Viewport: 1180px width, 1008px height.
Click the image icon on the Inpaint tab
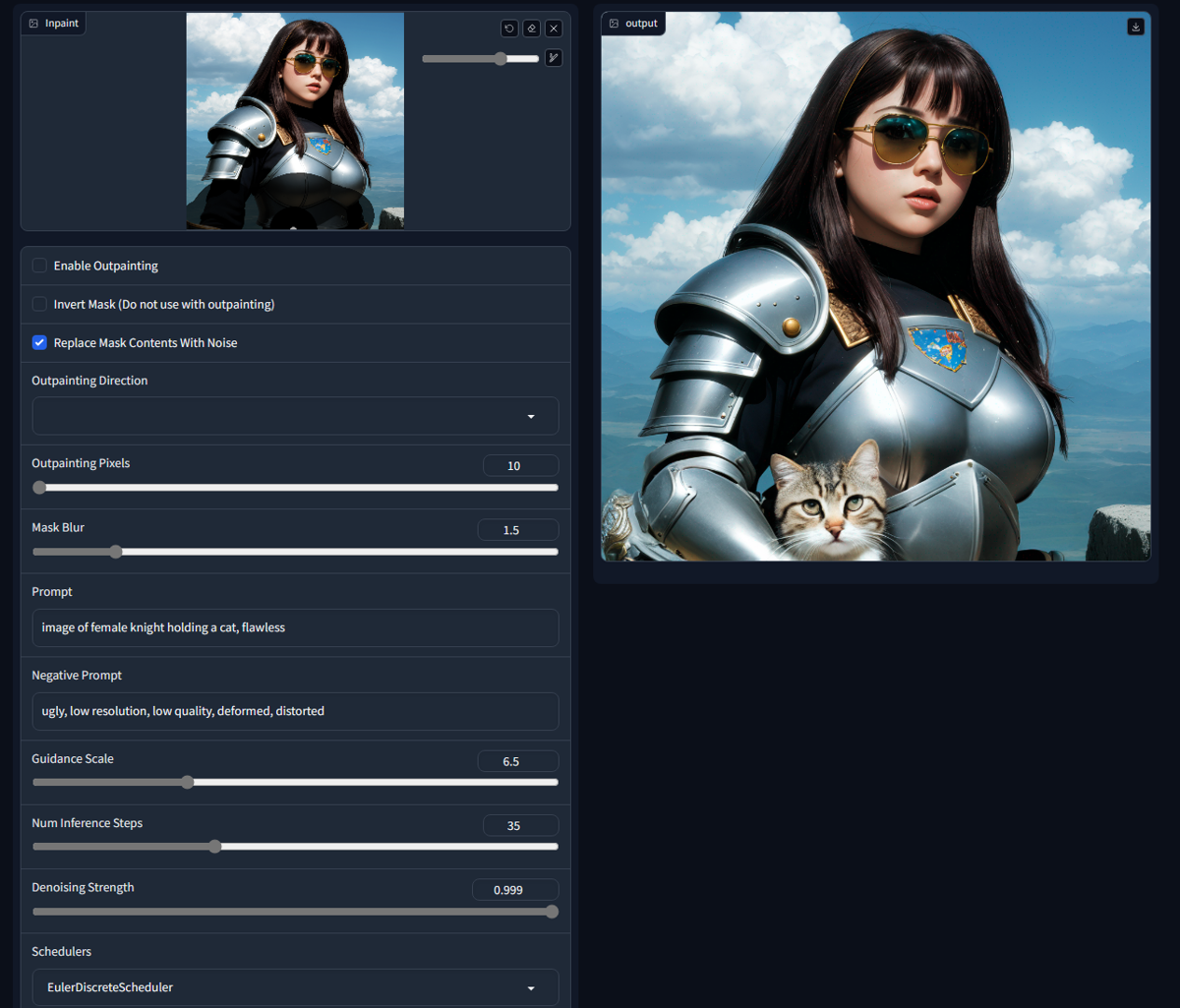coord(32,23)
